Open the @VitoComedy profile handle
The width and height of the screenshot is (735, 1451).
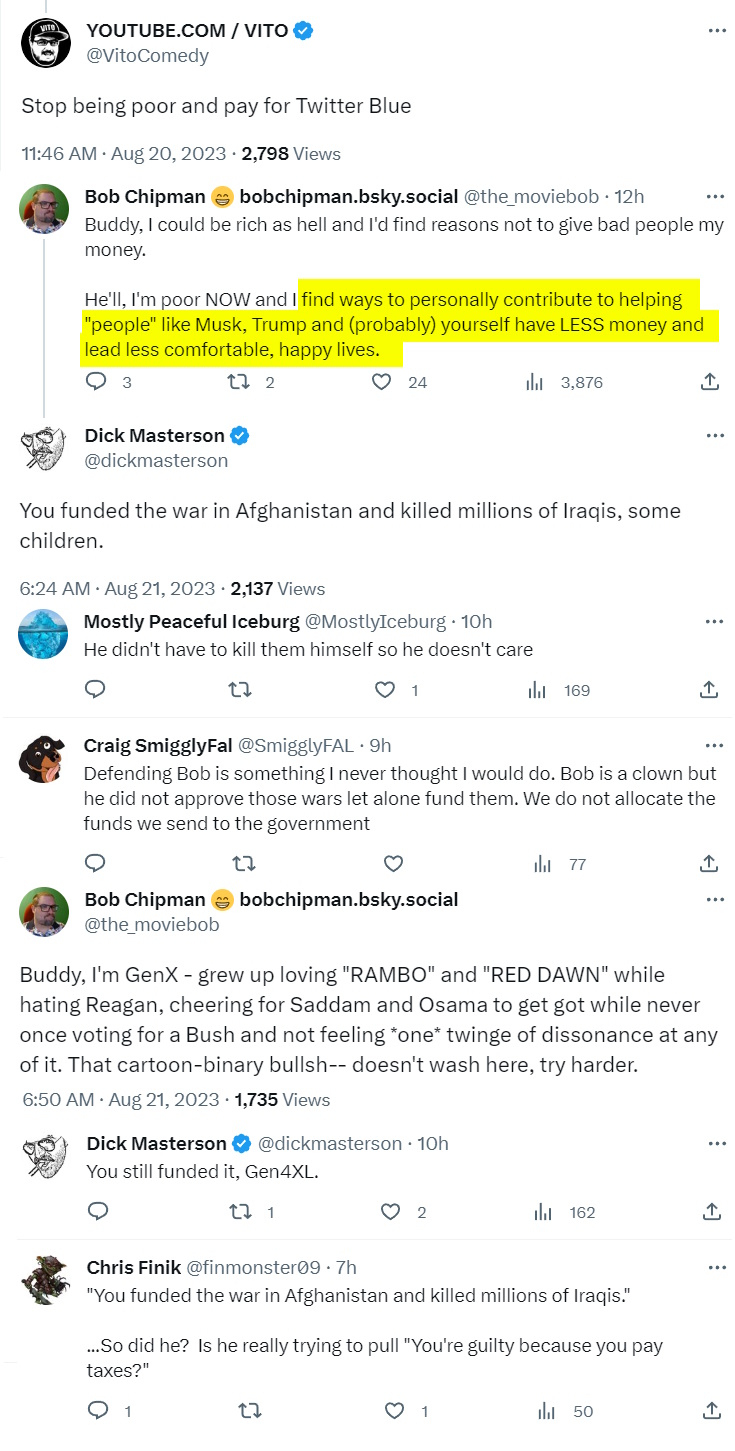[147, 56]
